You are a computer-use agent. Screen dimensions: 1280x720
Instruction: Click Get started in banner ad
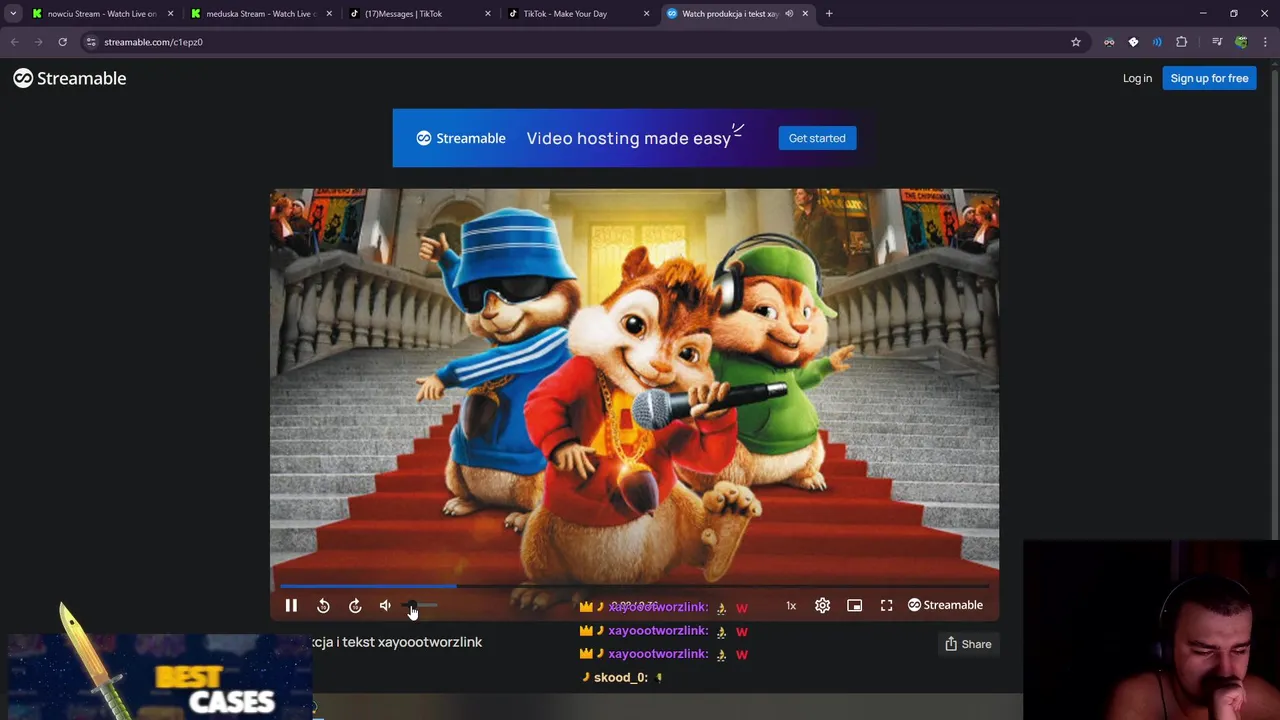click(817, 138)
